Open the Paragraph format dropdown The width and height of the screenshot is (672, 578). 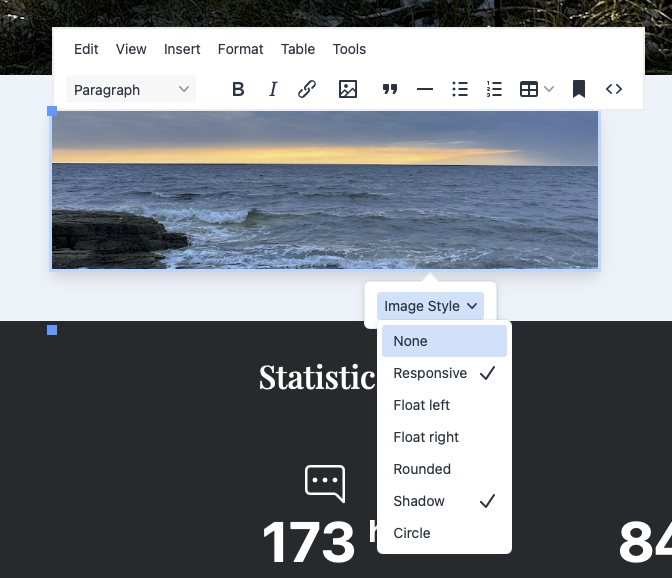(131, 89)
